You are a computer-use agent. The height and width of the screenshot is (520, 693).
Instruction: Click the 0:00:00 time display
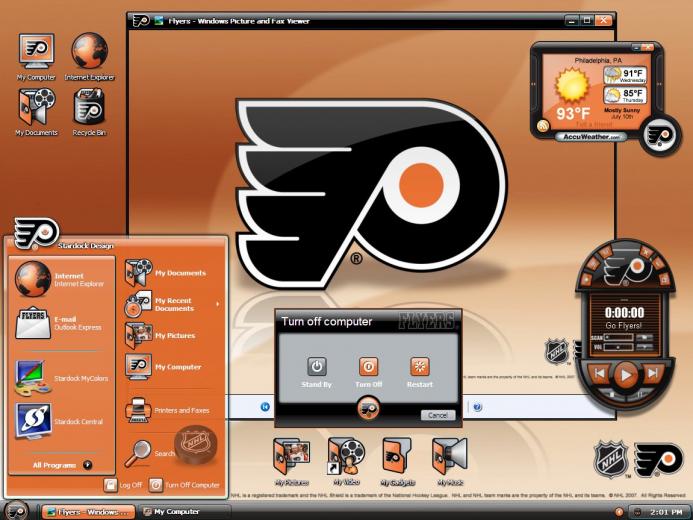[624, 313]
